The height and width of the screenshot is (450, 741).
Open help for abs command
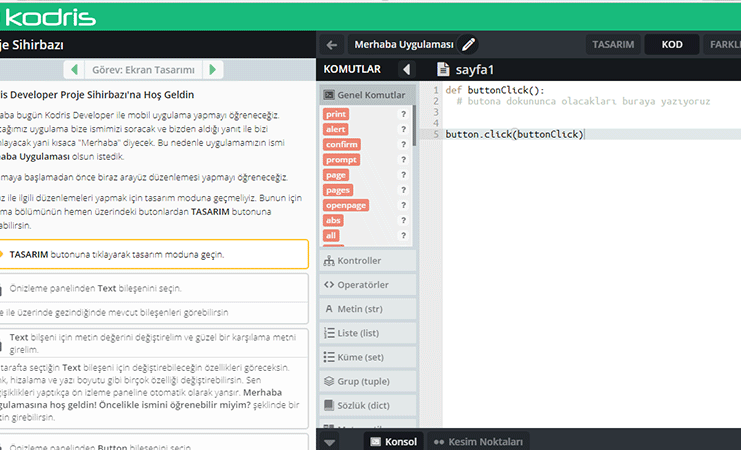click(x=404, y=220)
